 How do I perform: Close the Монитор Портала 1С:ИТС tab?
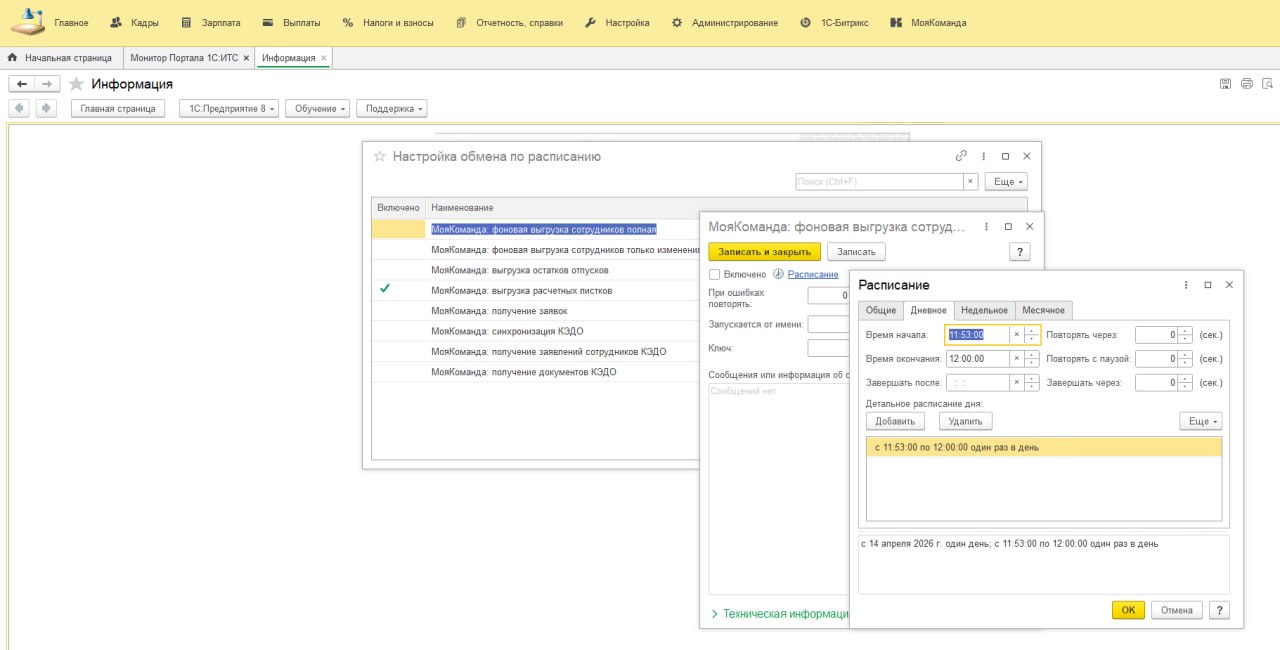pos(246,58)
